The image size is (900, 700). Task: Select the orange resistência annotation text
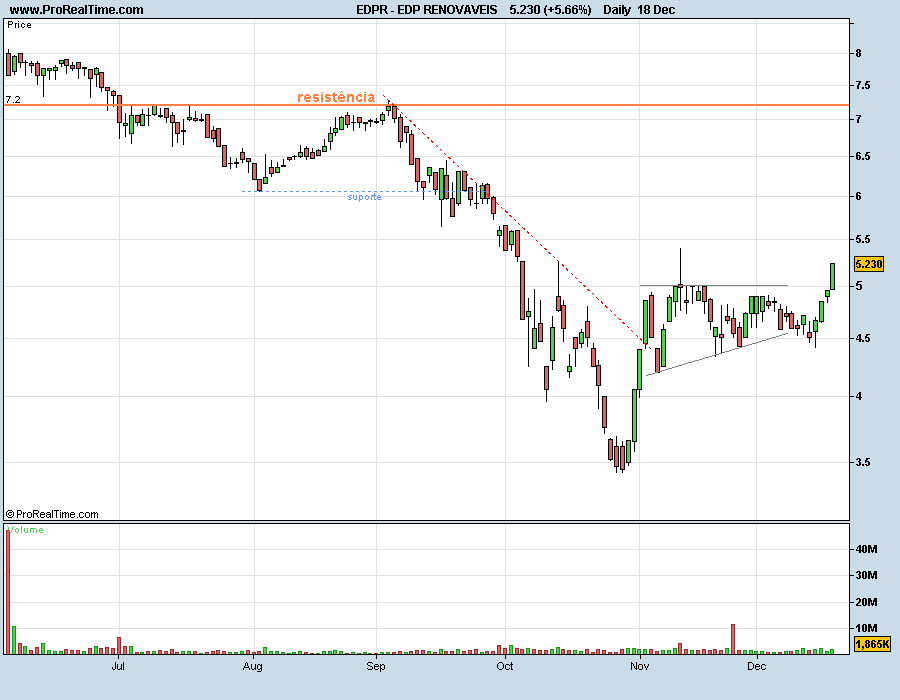click(336, 97)
